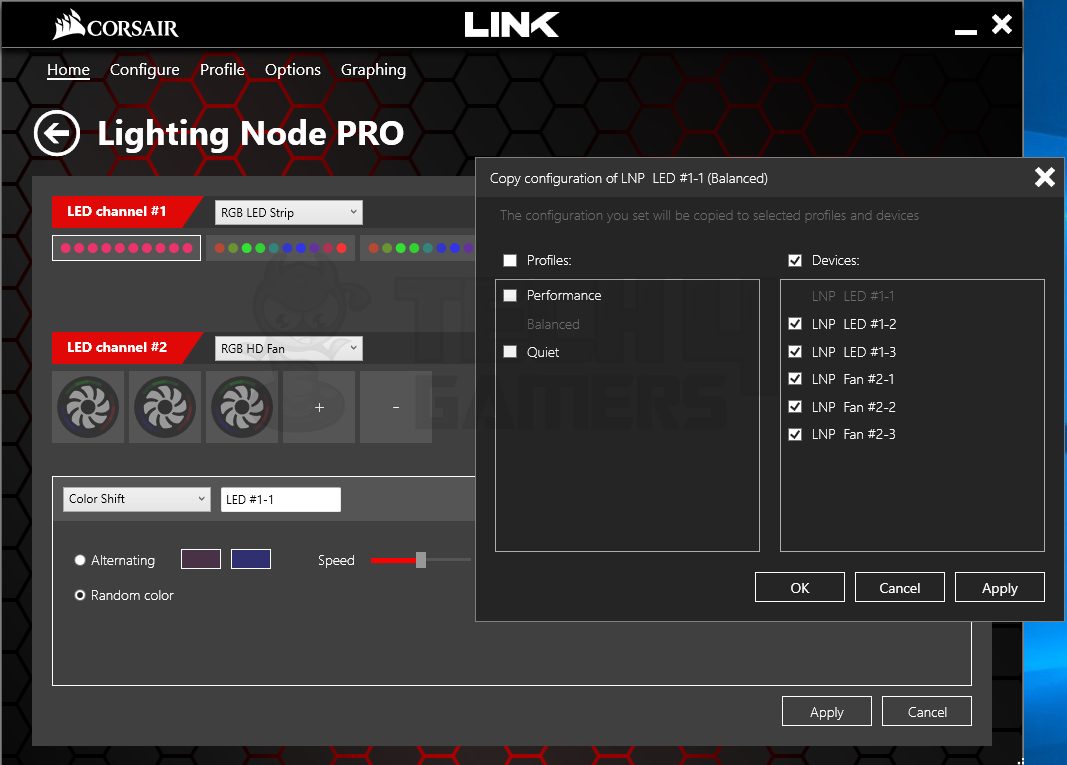The image size is (1067, 765).
Task: Pick the second blue color swatch
Action: (x=251, y=559)
